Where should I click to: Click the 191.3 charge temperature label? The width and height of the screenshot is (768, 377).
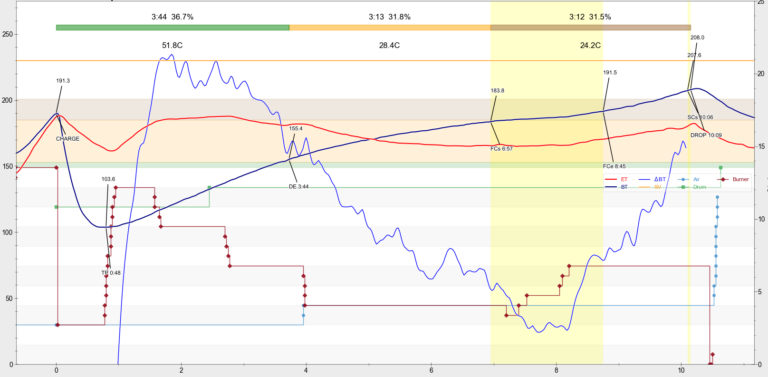point(63,81)
